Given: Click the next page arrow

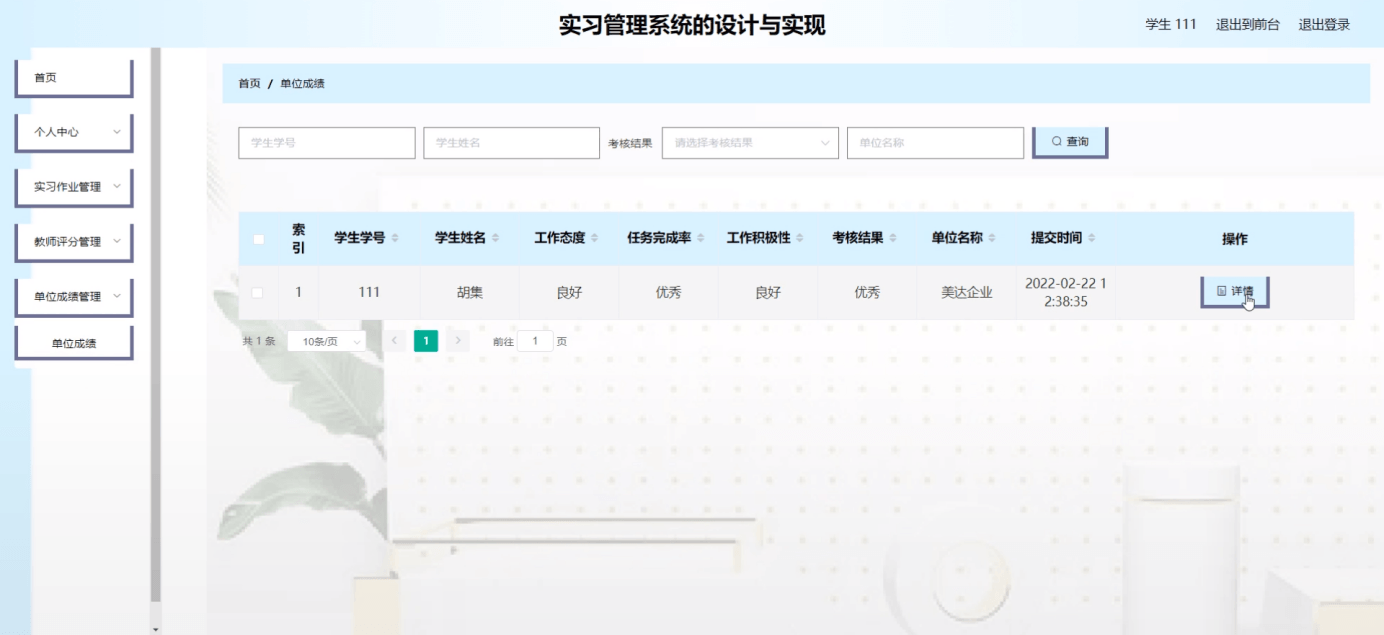Looking at the screenshot, I should tap(458, 341).
